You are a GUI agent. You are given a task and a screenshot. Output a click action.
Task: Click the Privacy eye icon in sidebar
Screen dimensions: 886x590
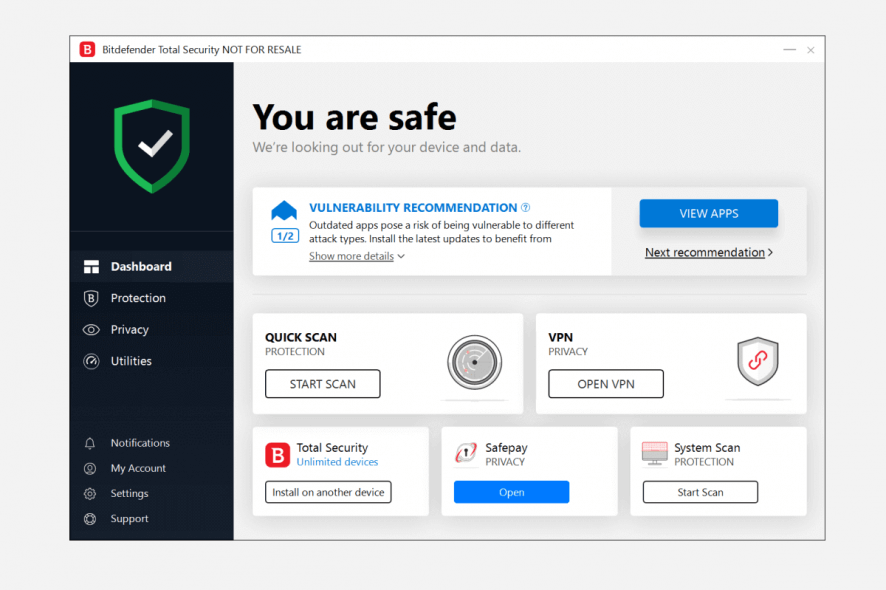[x=91, y=330]
